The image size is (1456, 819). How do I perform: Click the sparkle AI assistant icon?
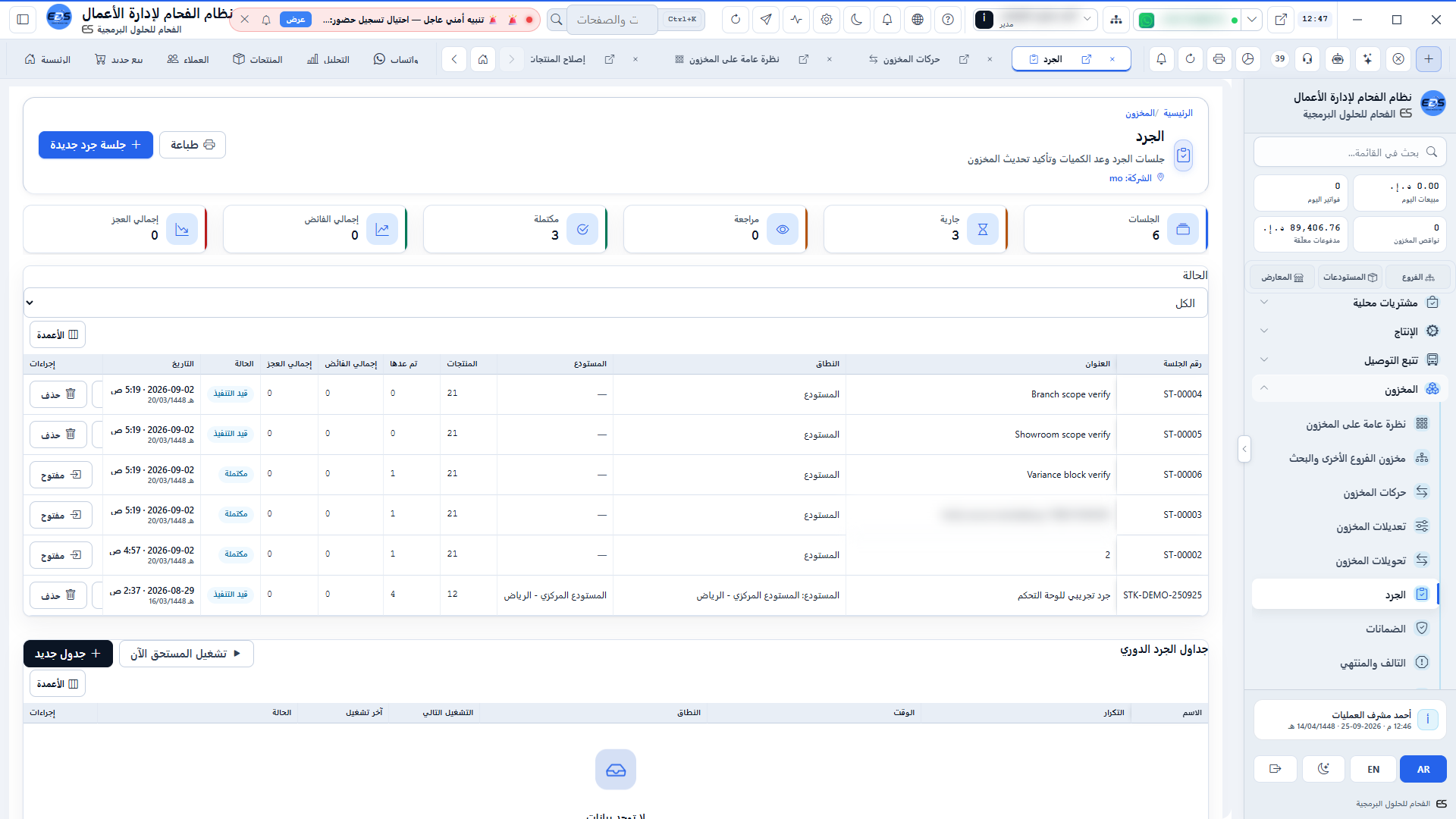(1368, 59)
